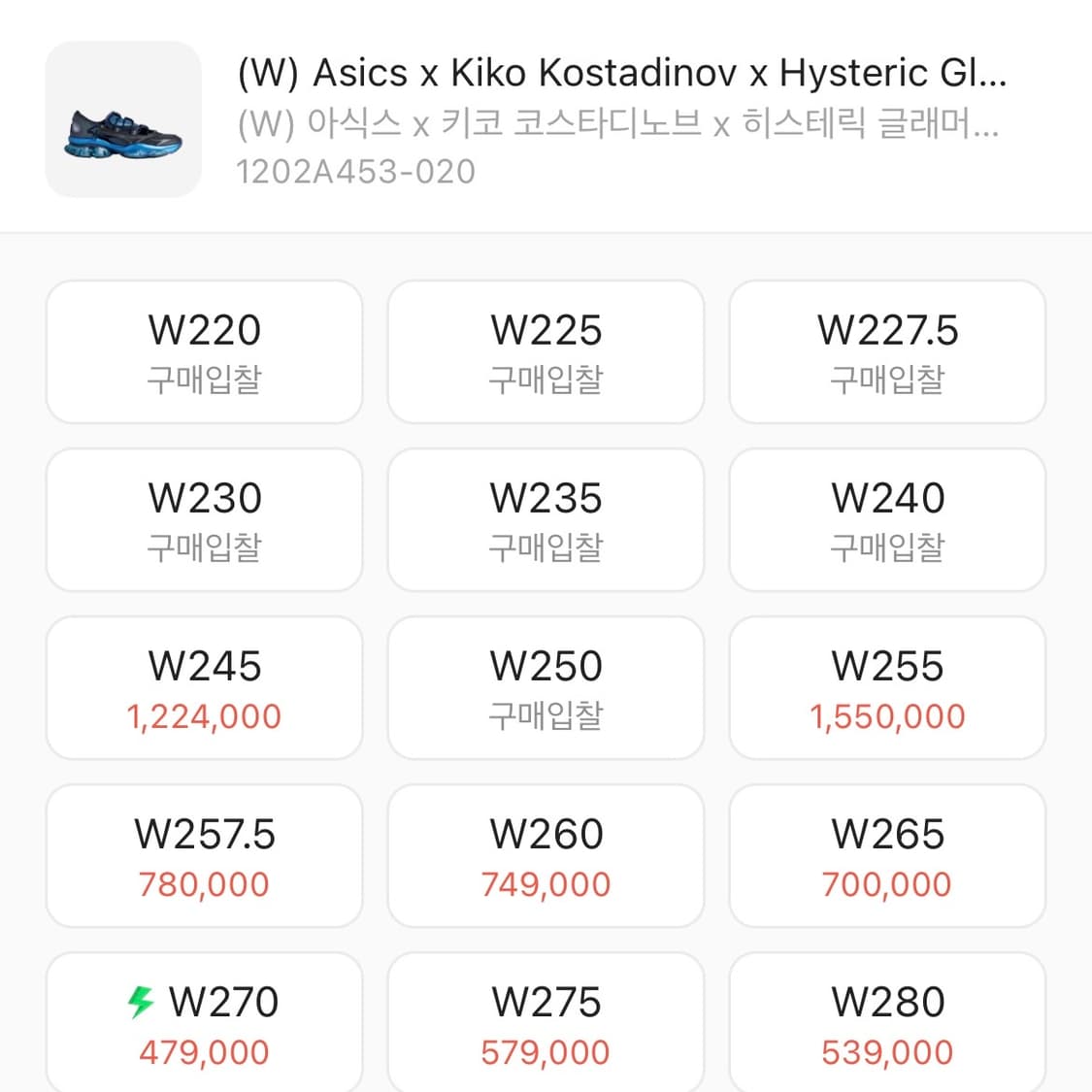Select size W245 priced 1,224,000

coord(204,687)
